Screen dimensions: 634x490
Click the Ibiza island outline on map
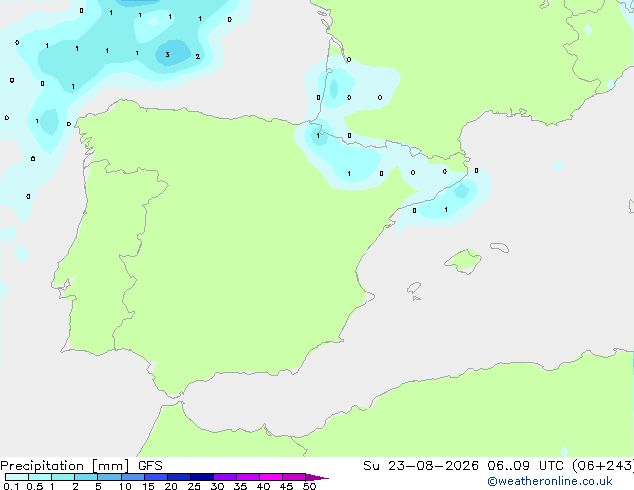[x=414, y=288]
